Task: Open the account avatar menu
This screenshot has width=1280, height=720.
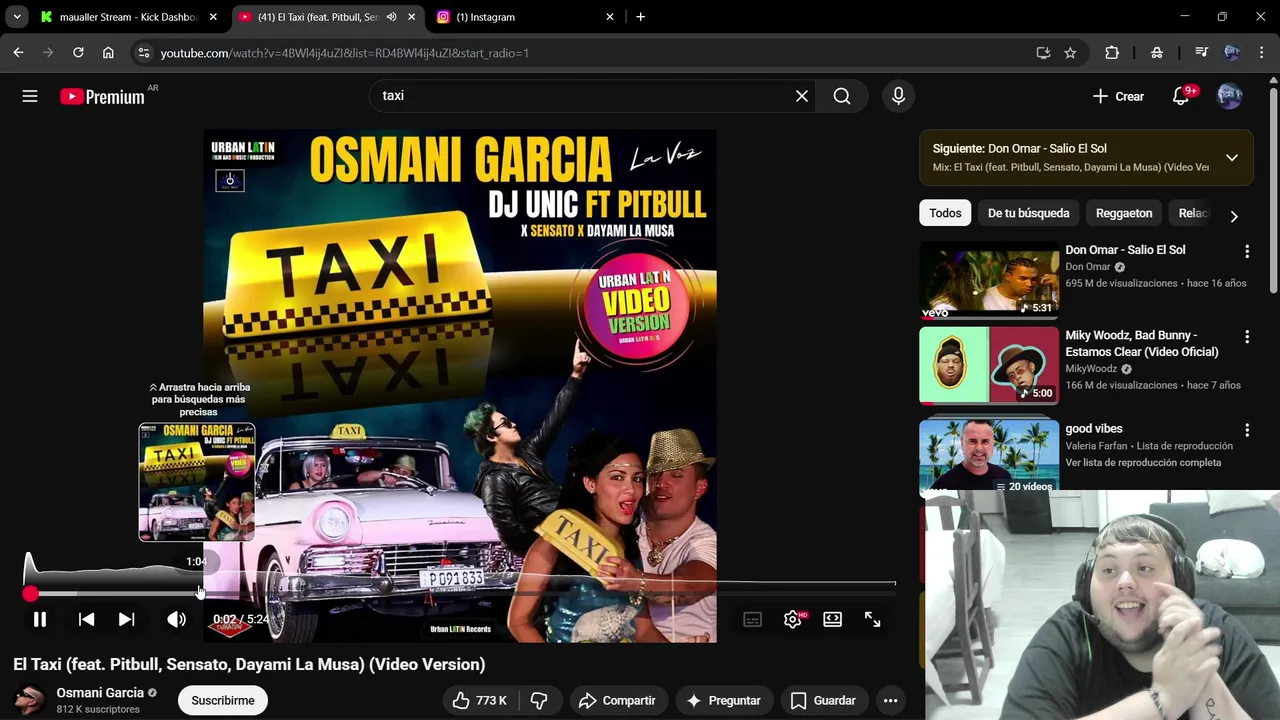Action: coord(1230,96)
